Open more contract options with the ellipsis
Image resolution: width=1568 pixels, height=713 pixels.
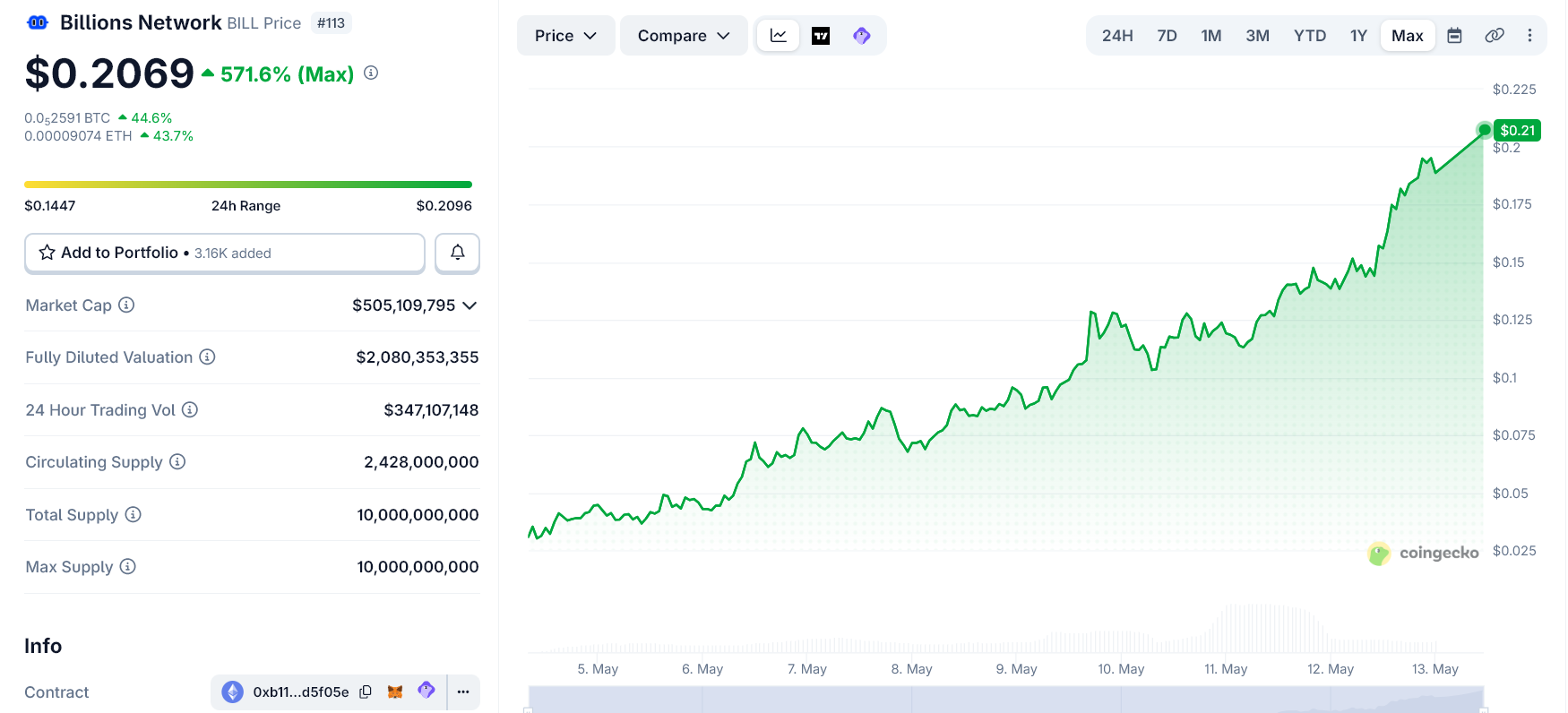tap(463, 692)
